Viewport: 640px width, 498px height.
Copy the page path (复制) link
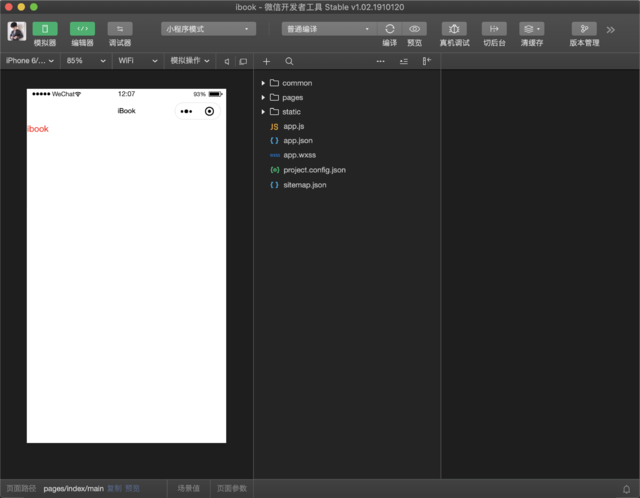tap(114, 489)
